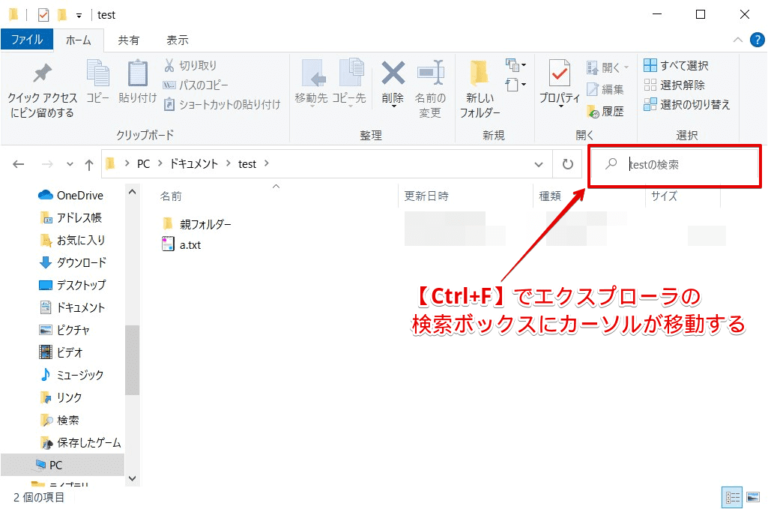Image resolution: width=768 pixels, height=509 pixels.
Task: Go up one folder level arrow
Action: pos(89,165)
